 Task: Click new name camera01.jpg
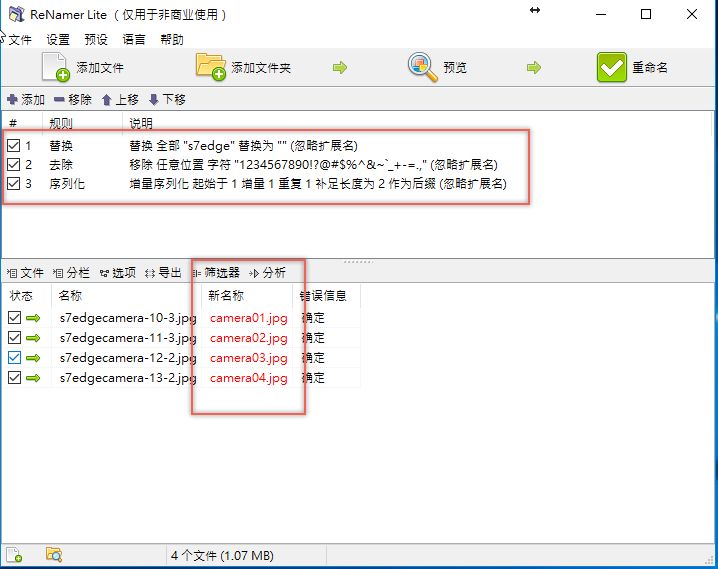coord(249,318)
